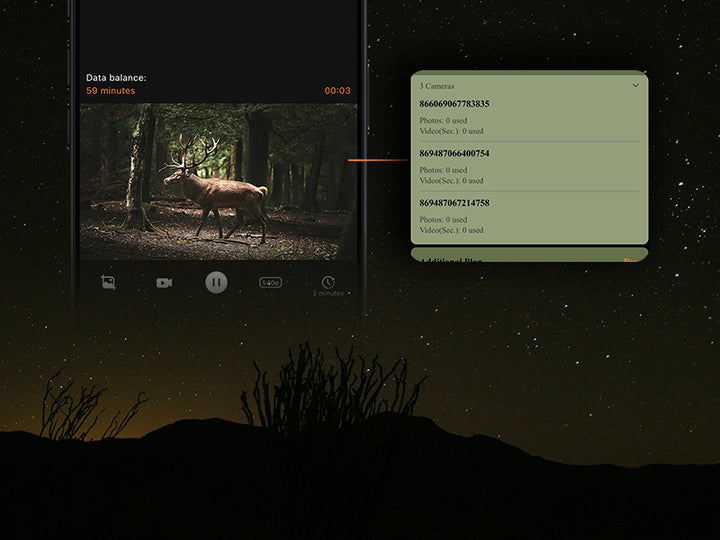Click the 59 minutes data balance
This screenshot has width=720, height=540.
(110, 91)
